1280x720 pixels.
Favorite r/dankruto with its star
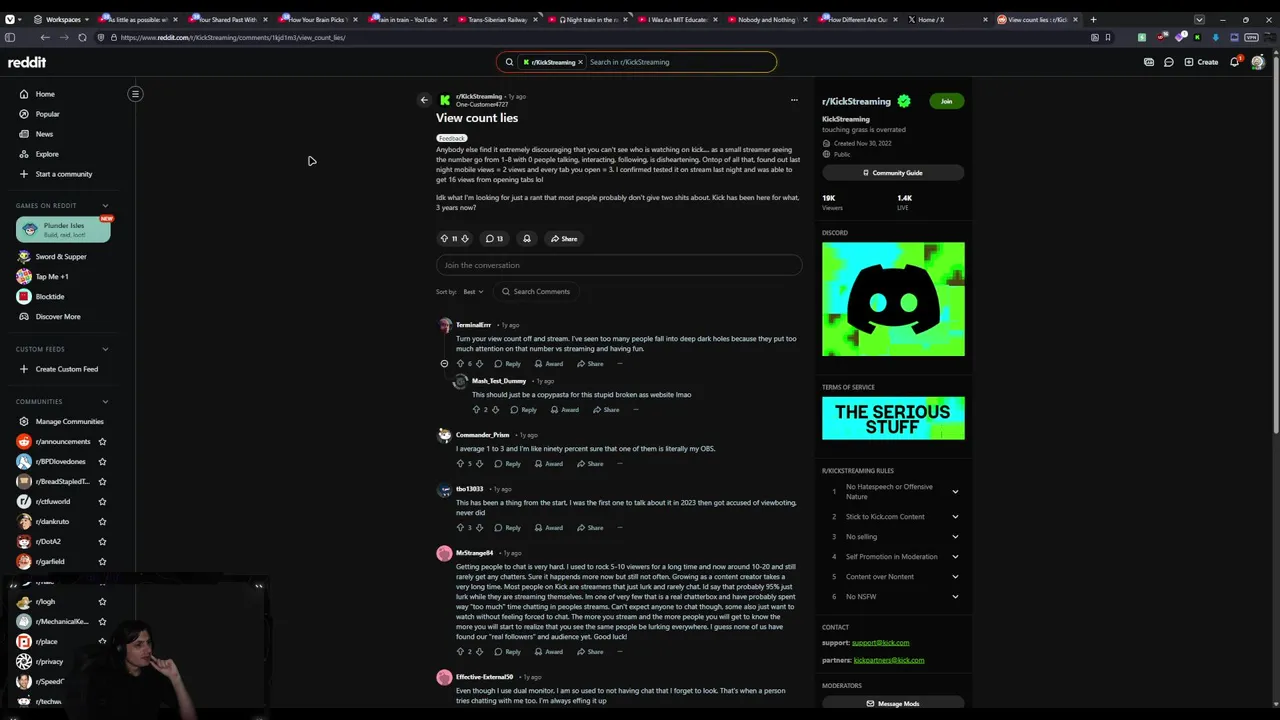pyautogui.click(x=102, y=522)
